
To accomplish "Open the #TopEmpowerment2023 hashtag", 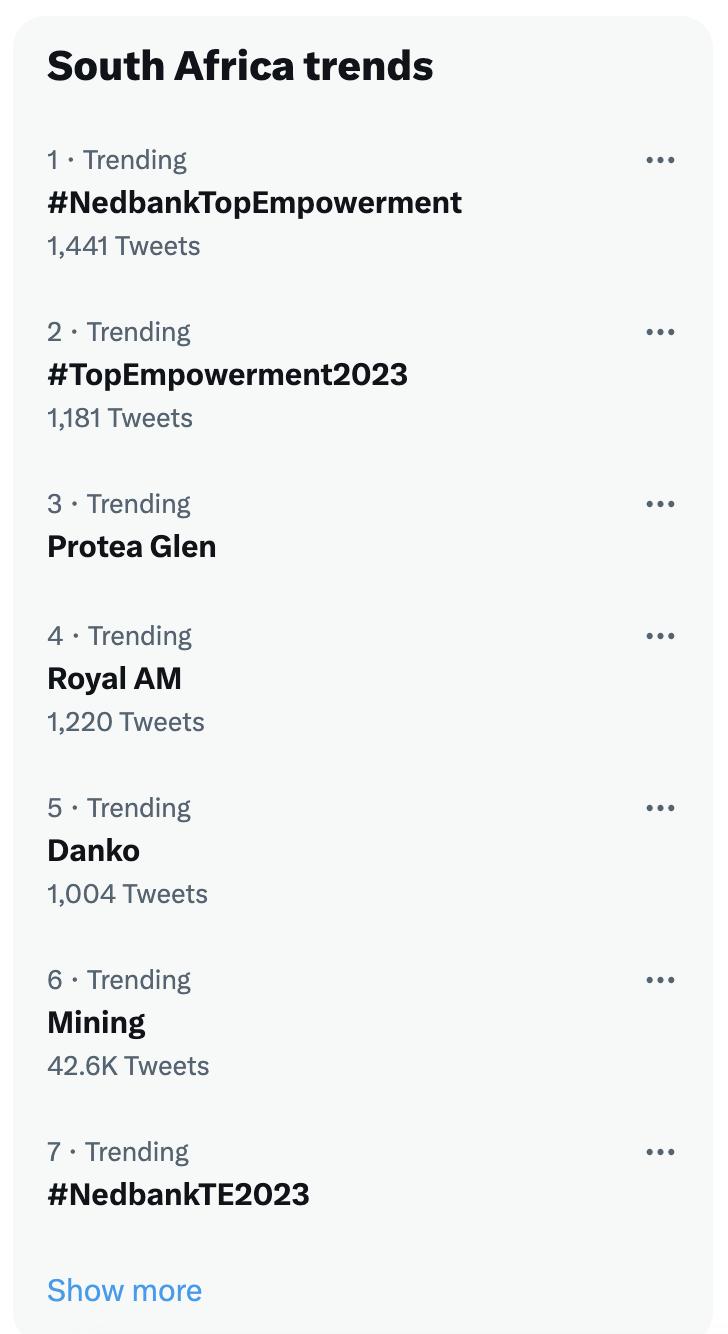I will [x=227, y=375].
